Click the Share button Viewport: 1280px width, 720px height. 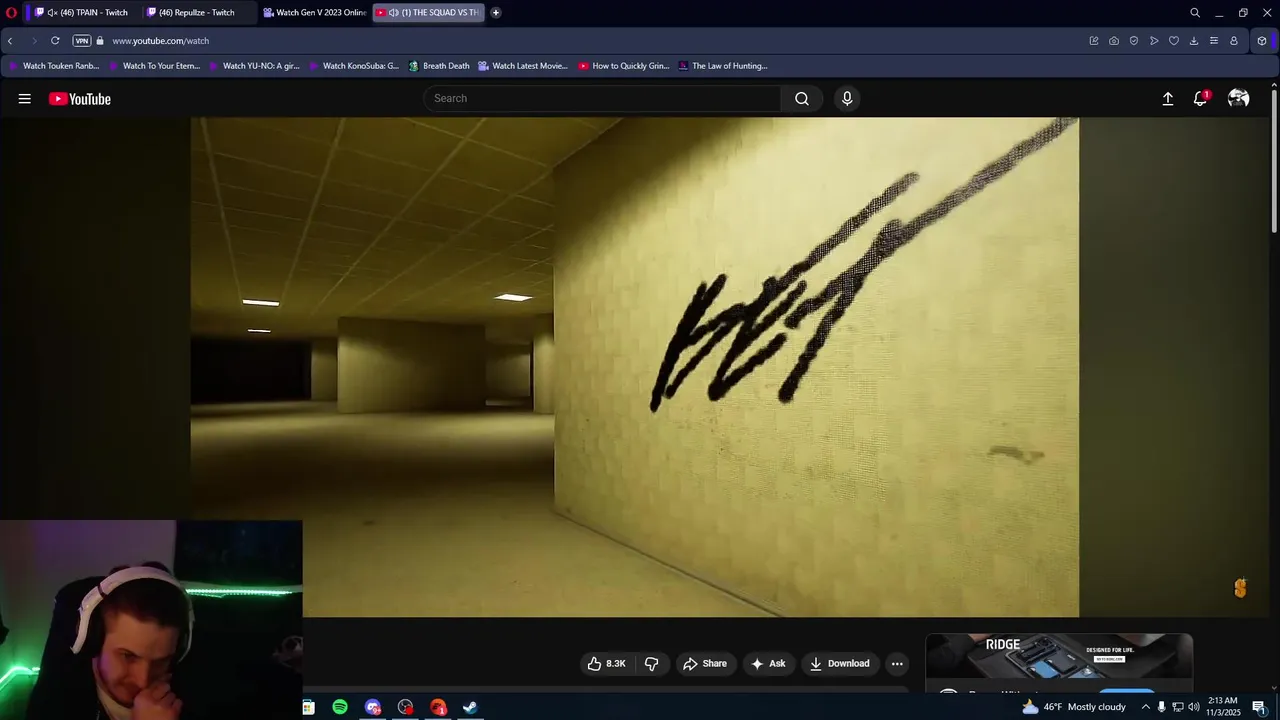[705, 664]
